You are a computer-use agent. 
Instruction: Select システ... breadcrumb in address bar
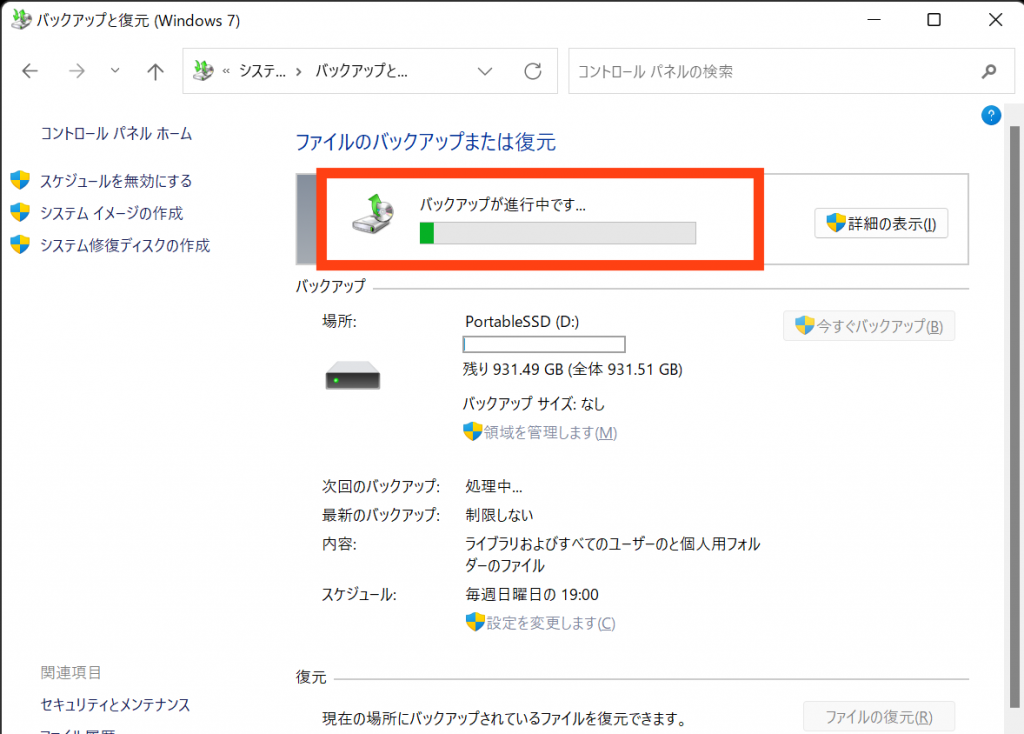tap(262, 72)
